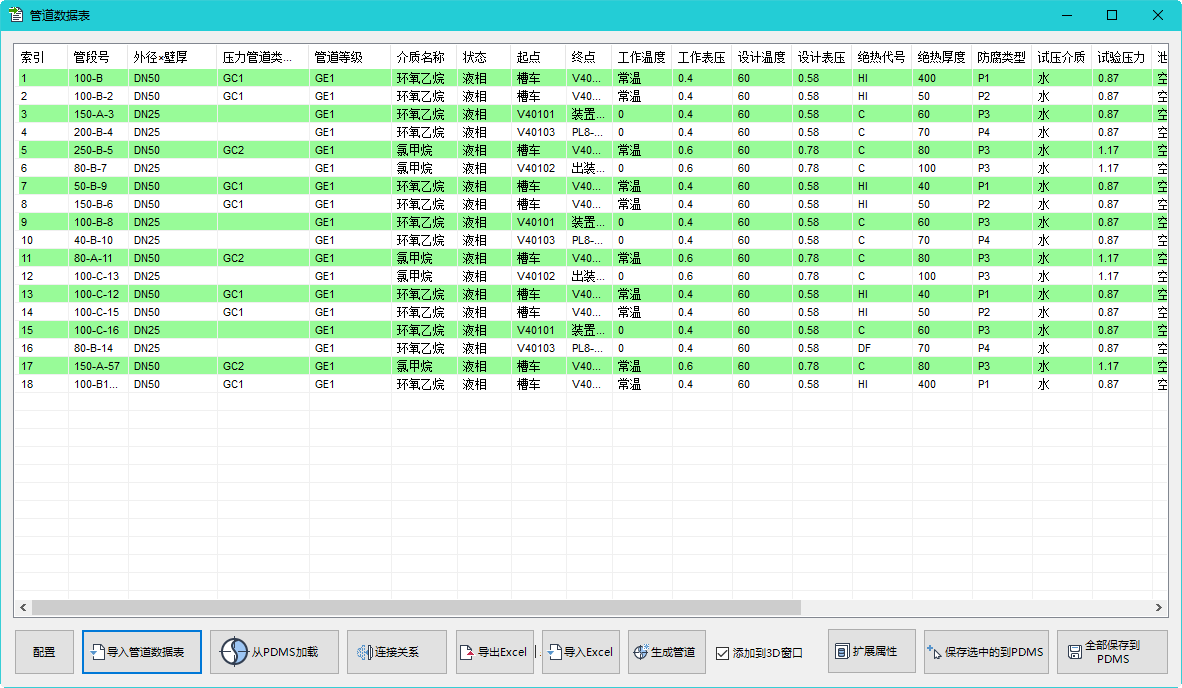The width and height of the screenshot is (1182, 688).
Task: Click the 试验压力 column header
Action: tap(1121, 57)
